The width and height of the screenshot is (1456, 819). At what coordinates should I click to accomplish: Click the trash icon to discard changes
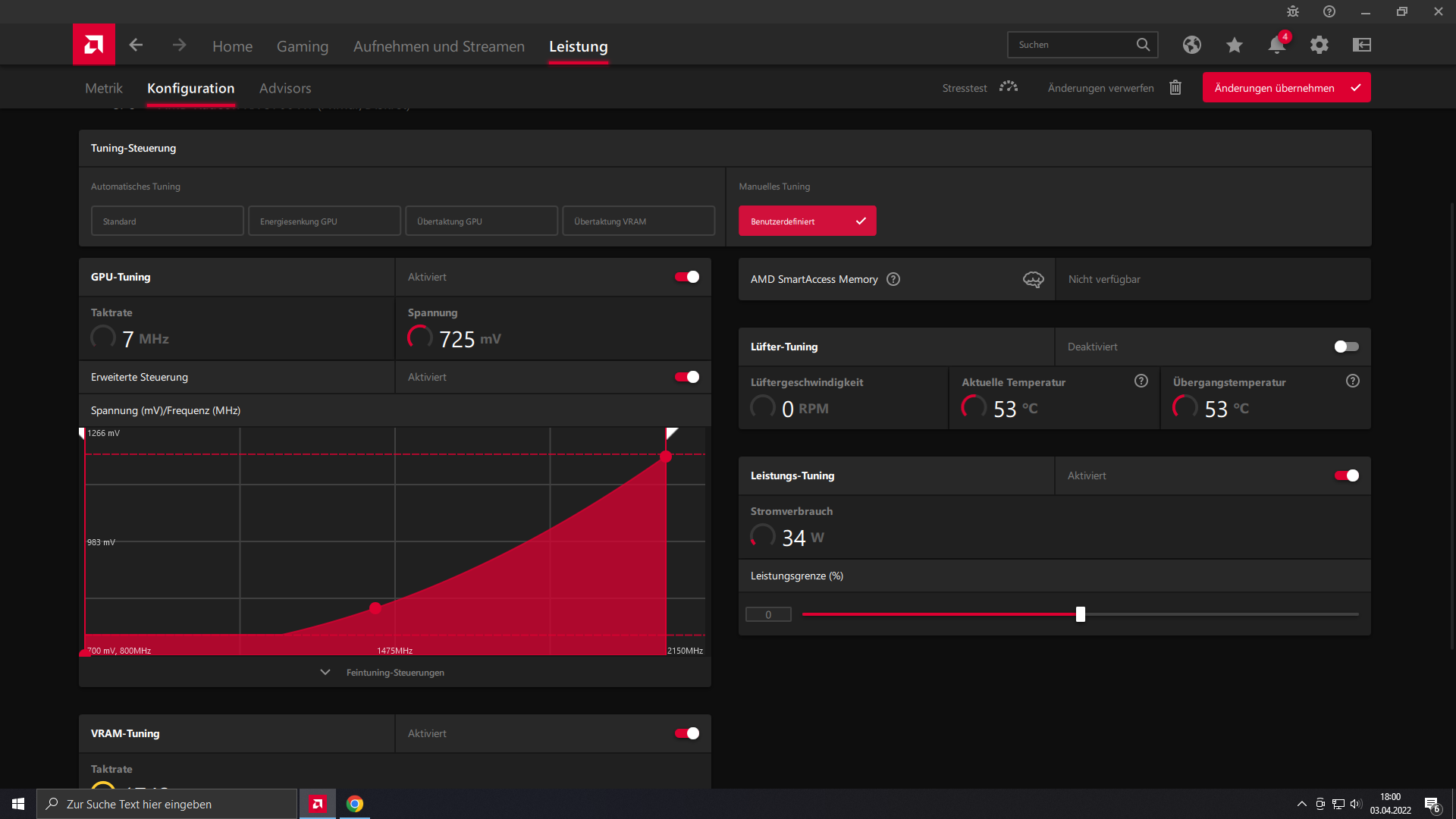coord(1175,87)
